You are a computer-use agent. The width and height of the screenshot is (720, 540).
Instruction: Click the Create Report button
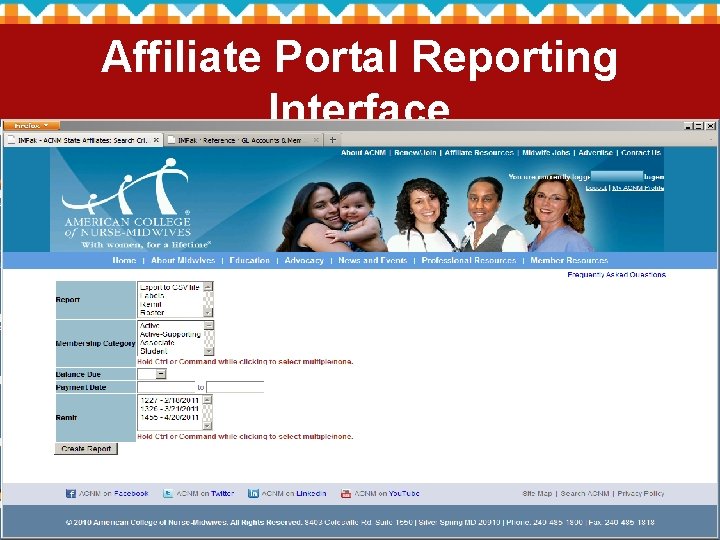pos(86,449)
